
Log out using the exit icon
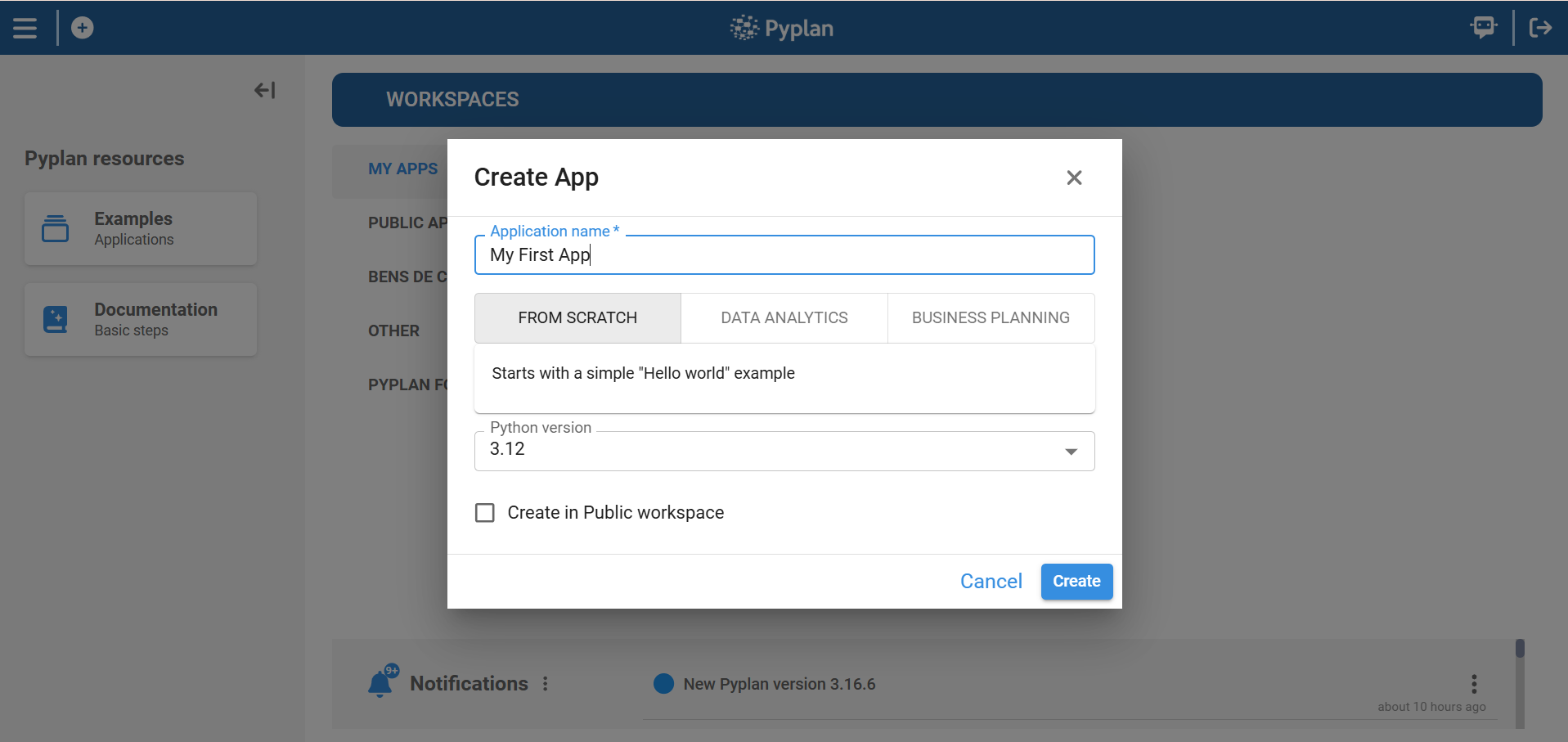pos(1540,27)
